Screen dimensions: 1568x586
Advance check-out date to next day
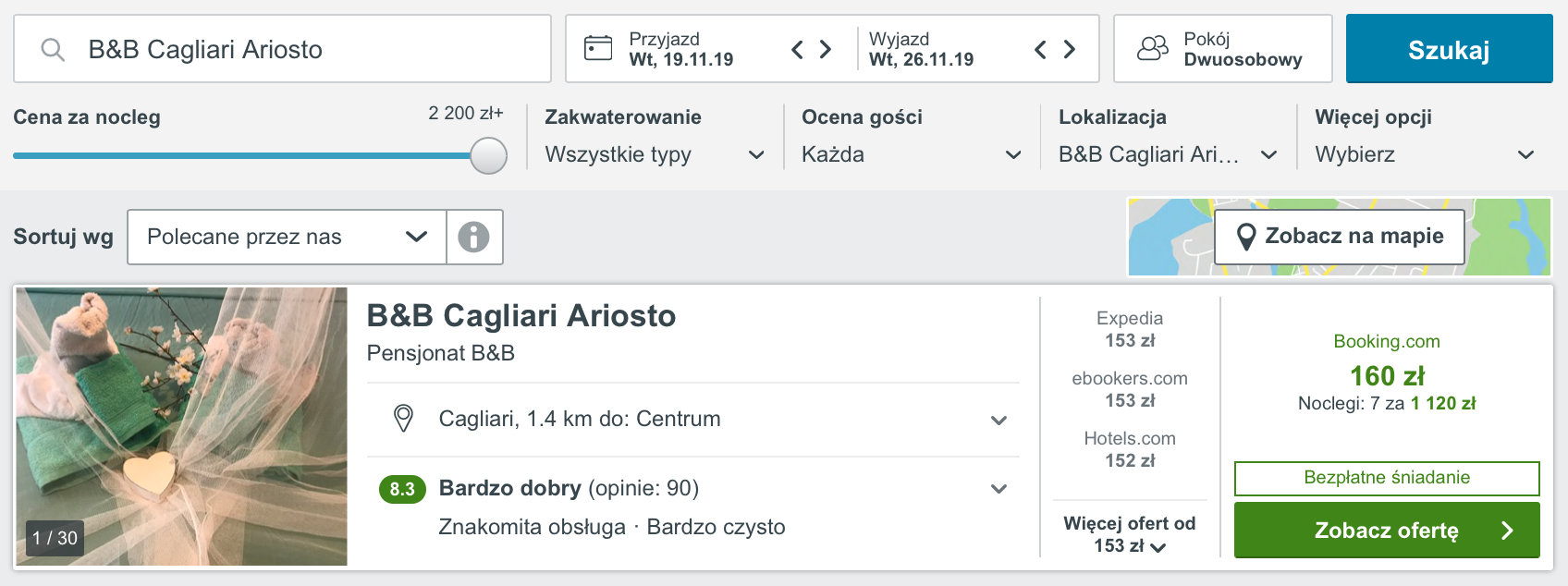click(1070, 49)
